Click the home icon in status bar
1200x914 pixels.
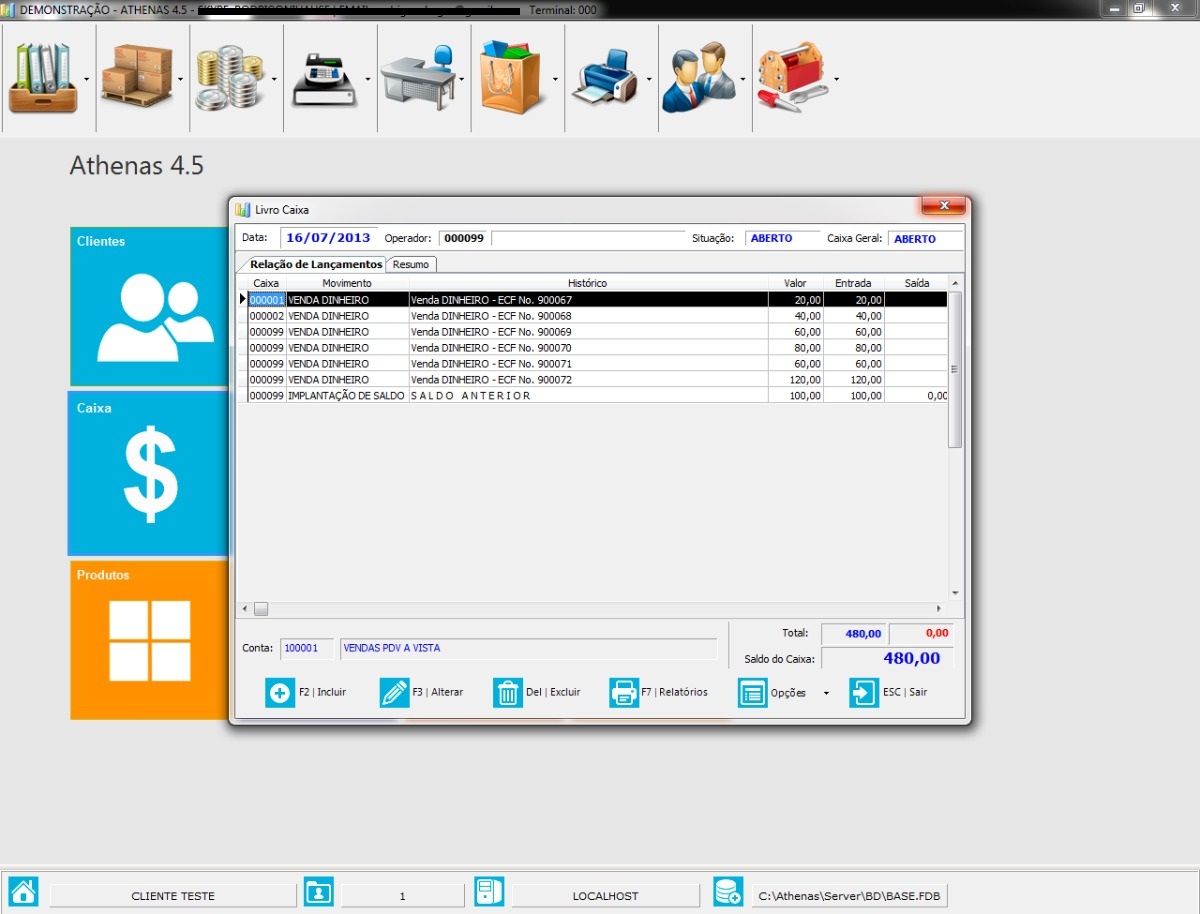(x=23, y=892)
